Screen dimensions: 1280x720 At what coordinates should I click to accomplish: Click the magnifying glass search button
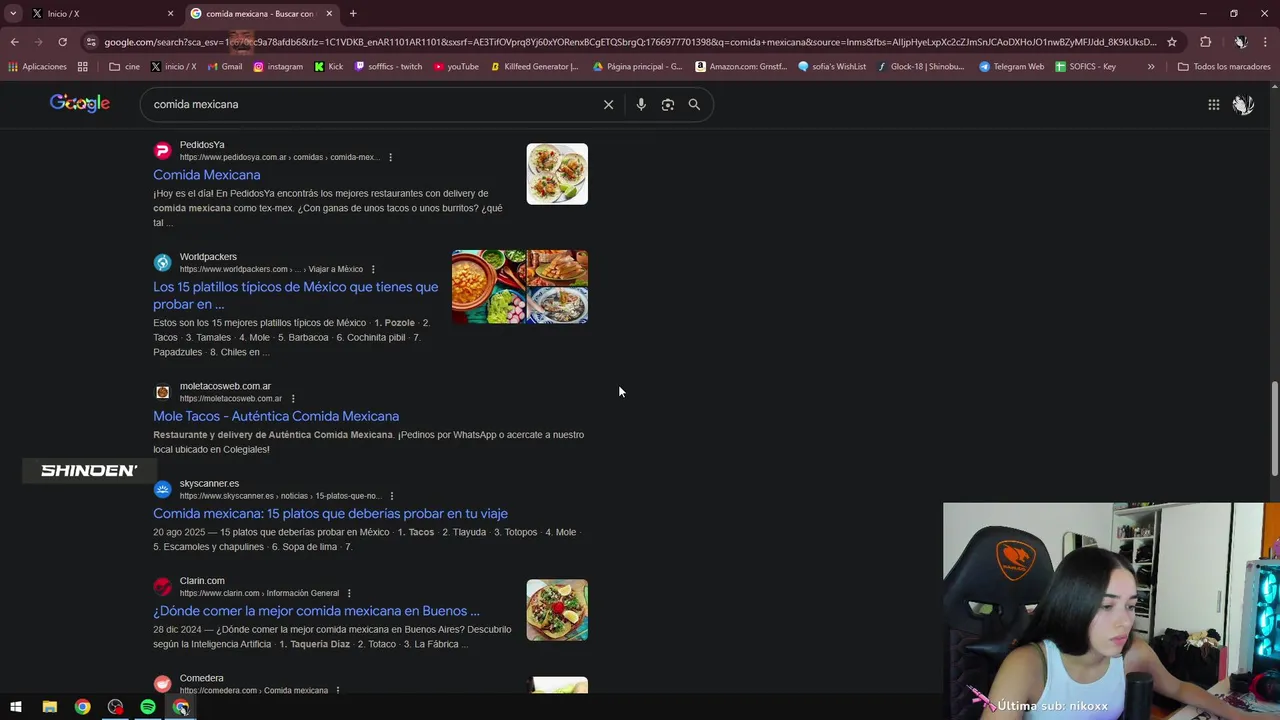coord(694,104)
